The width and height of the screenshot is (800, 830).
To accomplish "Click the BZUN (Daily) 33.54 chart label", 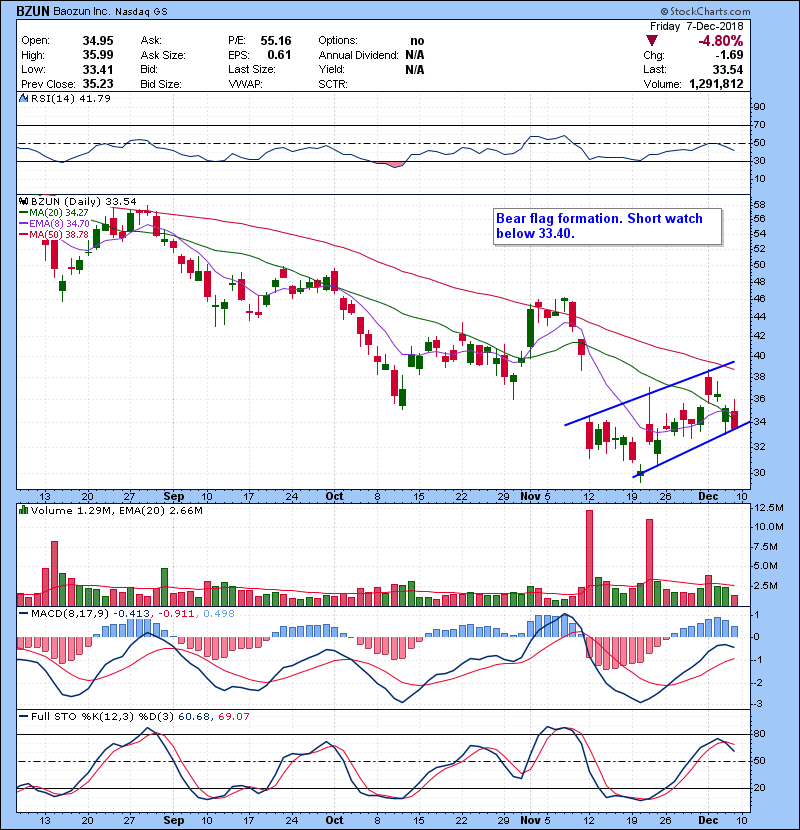I will (x=84, y=201).
